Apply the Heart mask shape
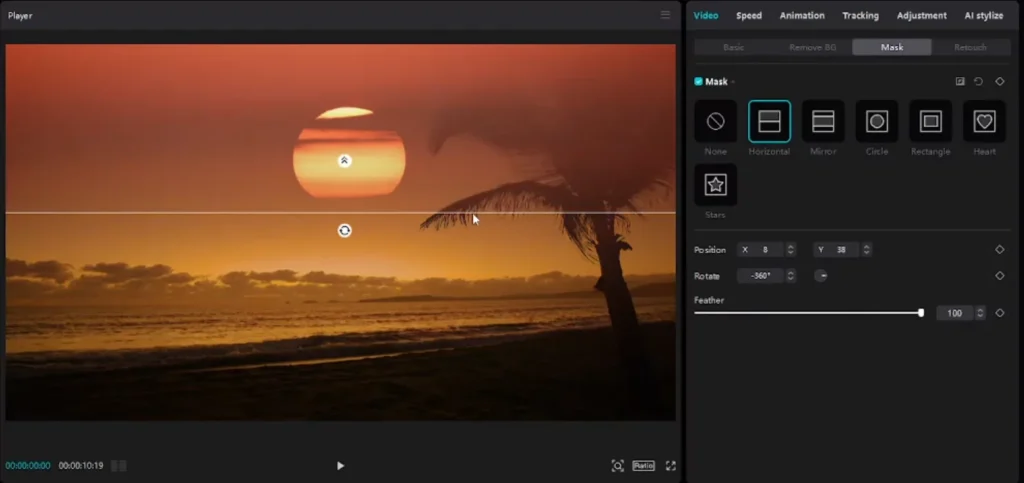1024x483 pixels. click(x=984, y=121)
